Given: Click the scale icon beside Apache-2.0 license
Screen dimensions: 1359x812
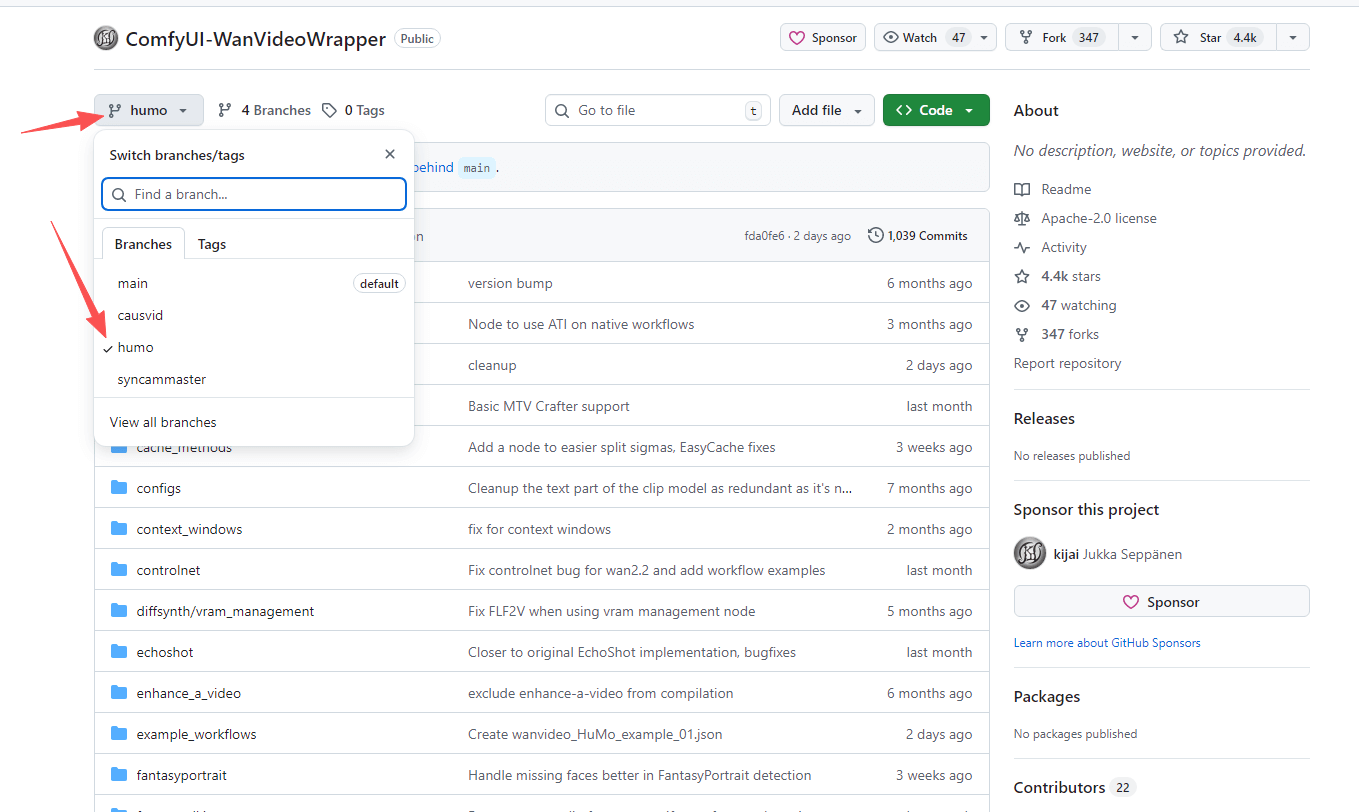Looking at the screenshot, I should click(x=1022, y=218).
